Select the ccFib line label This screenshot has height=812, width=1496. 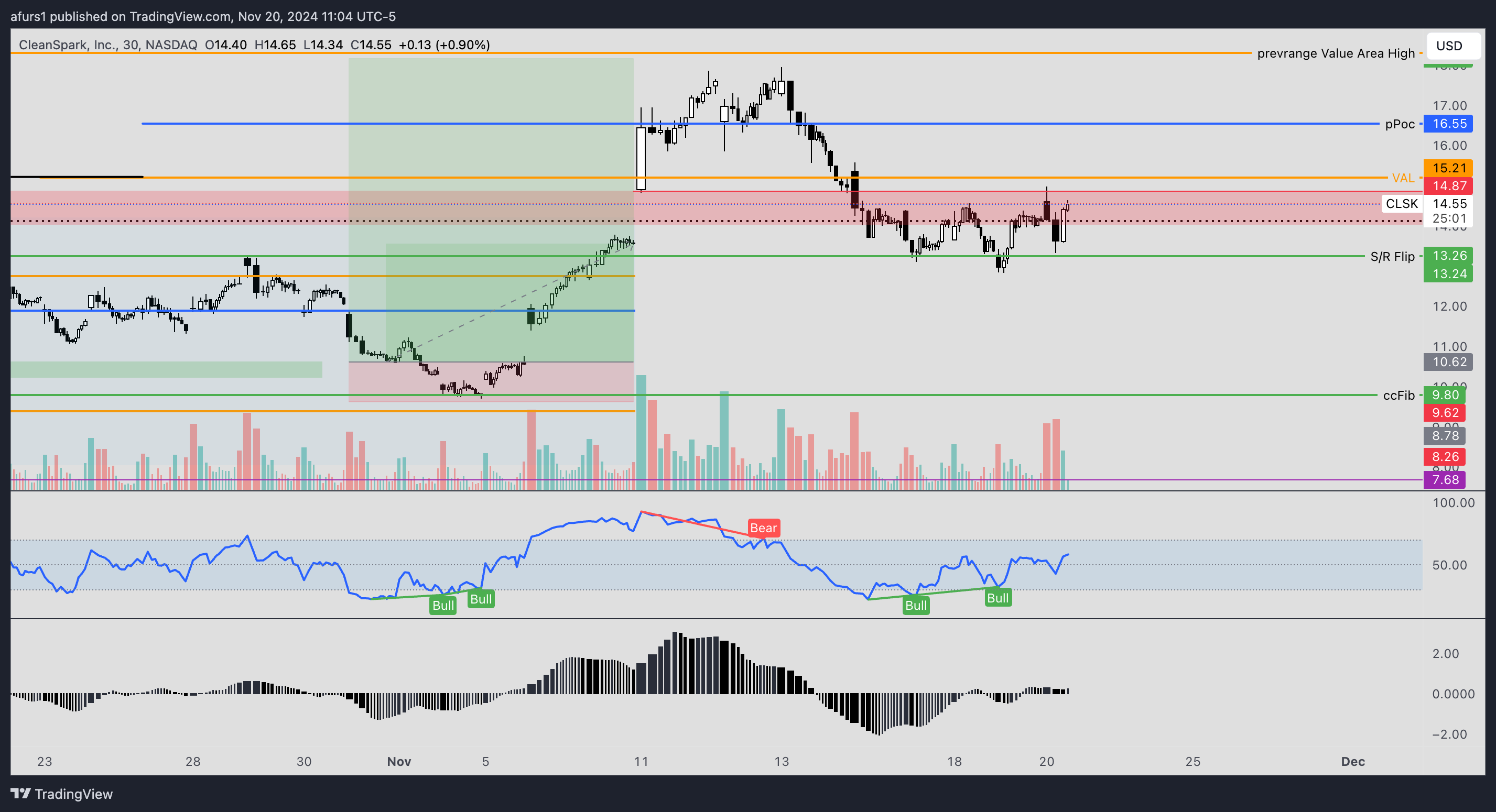1399,396
